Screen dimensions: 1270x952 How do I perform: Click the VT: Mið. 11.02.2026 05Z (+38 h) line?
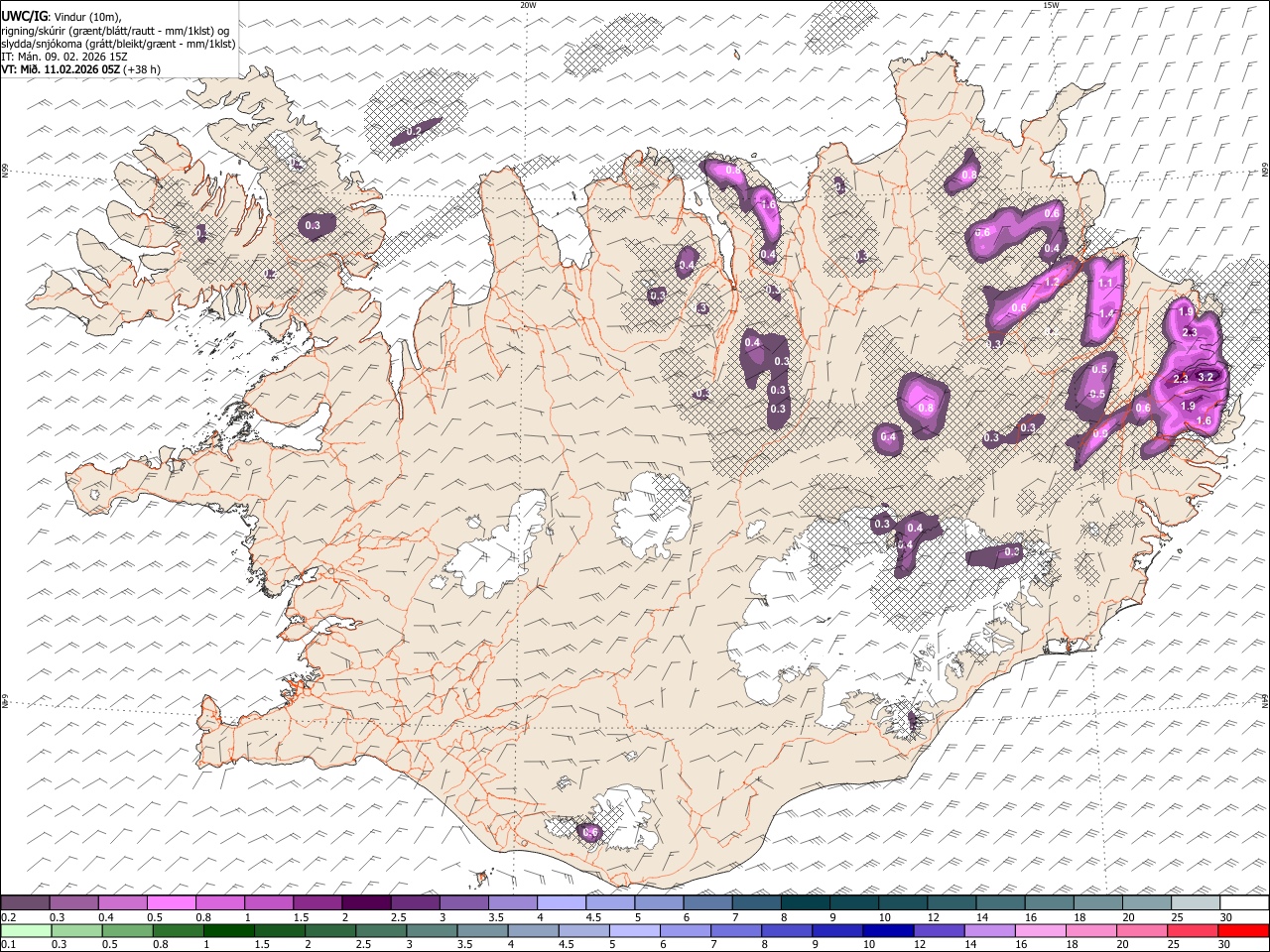81,69
